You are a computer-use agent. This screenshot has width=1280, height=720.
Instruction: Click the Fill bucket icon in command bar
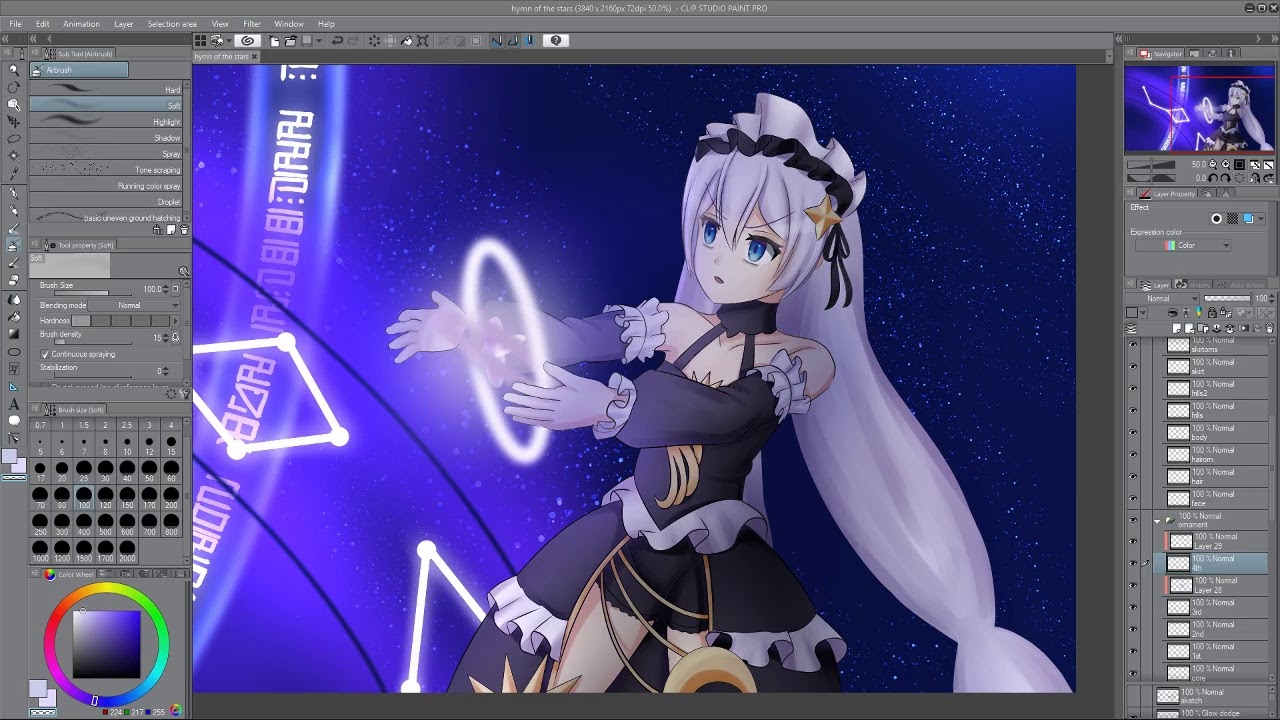click(406, 40)
